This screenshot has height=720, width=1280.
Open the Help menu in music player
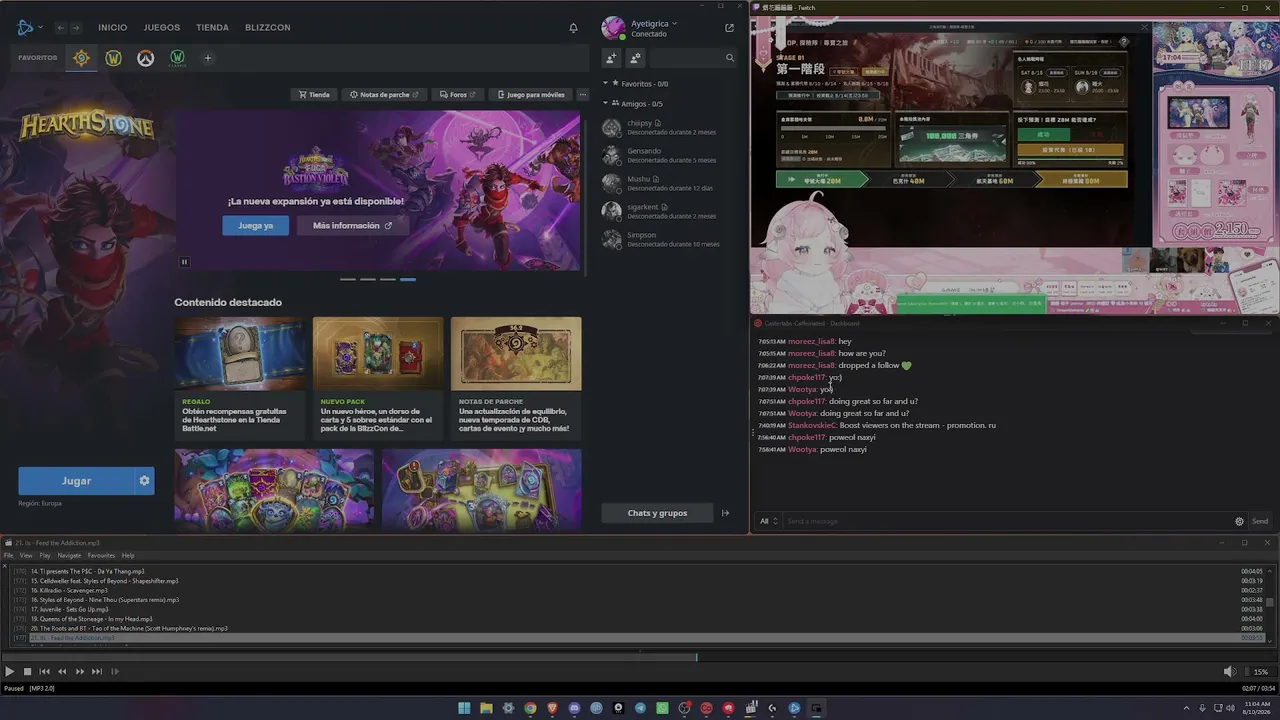(x=128, y=555)
